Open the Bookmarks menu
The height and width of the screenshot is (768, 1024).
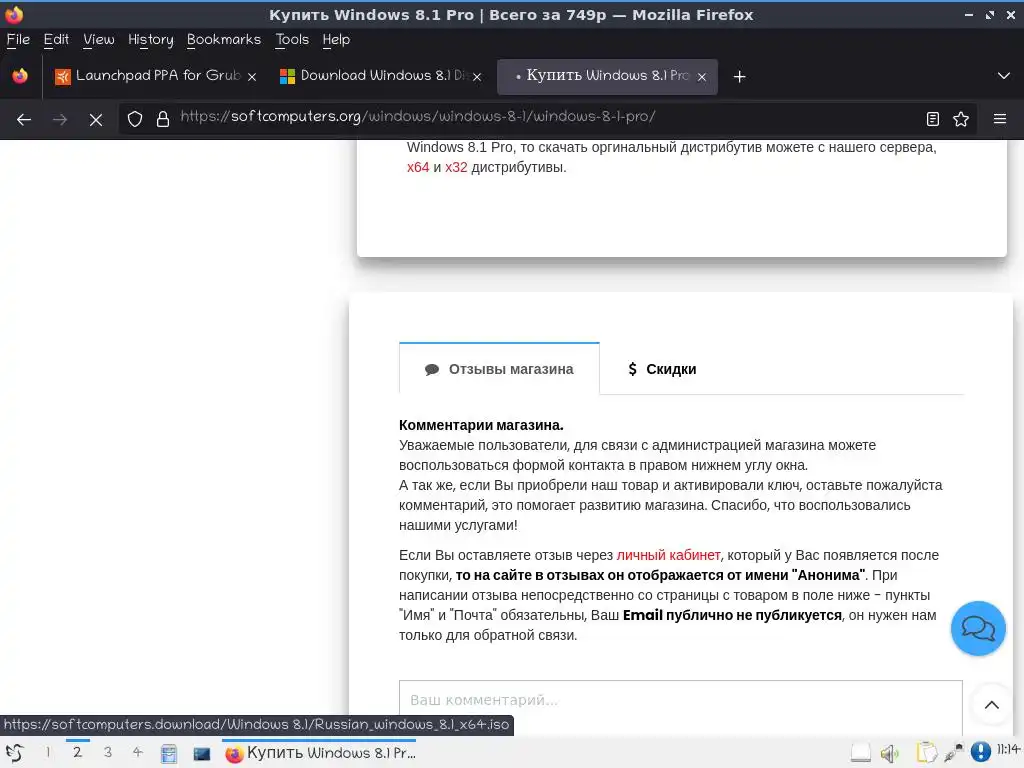pos(224,40)
